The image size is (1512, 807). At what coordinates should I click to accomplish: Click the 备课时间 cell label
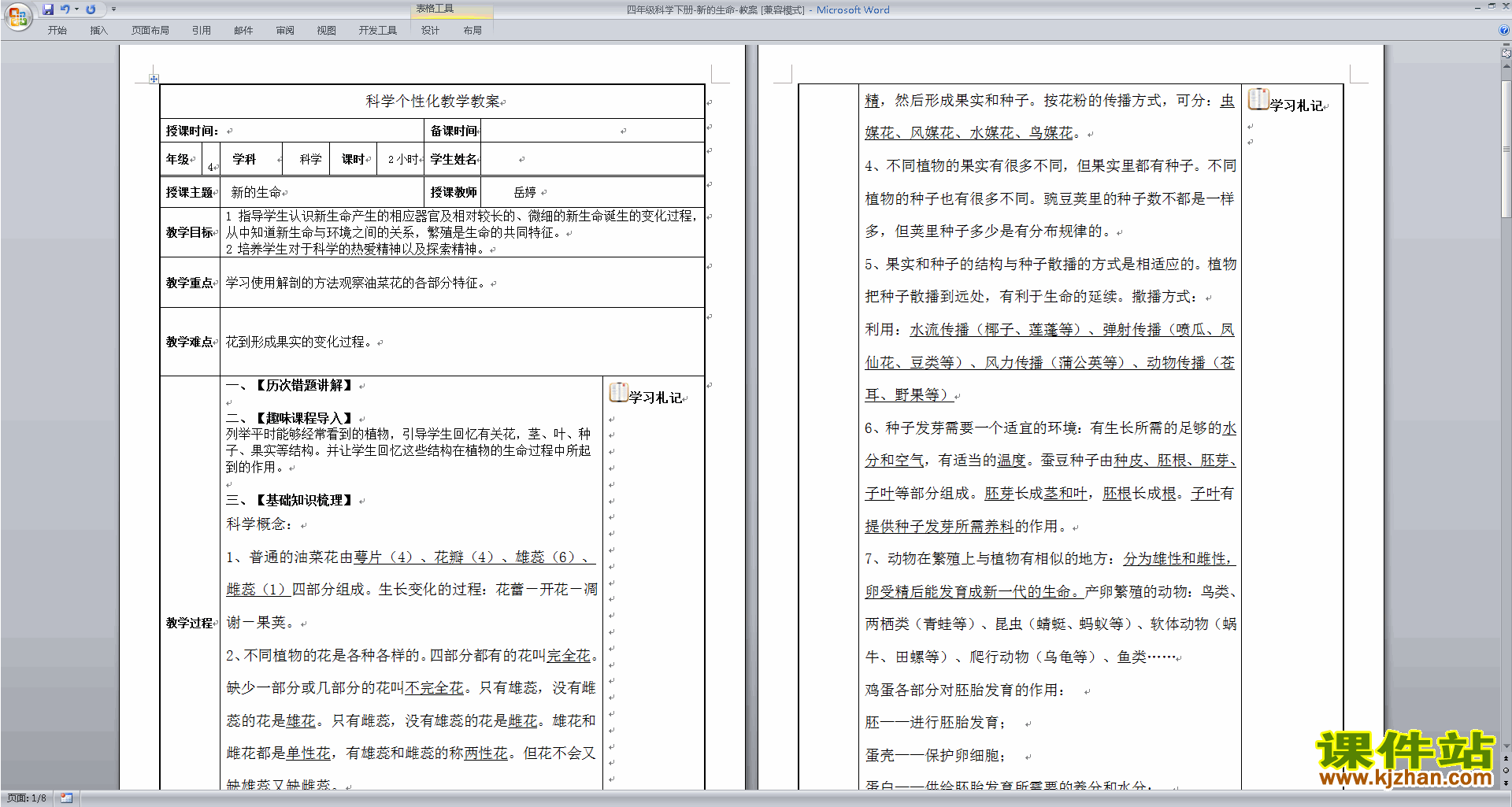[x=454, y=131]
